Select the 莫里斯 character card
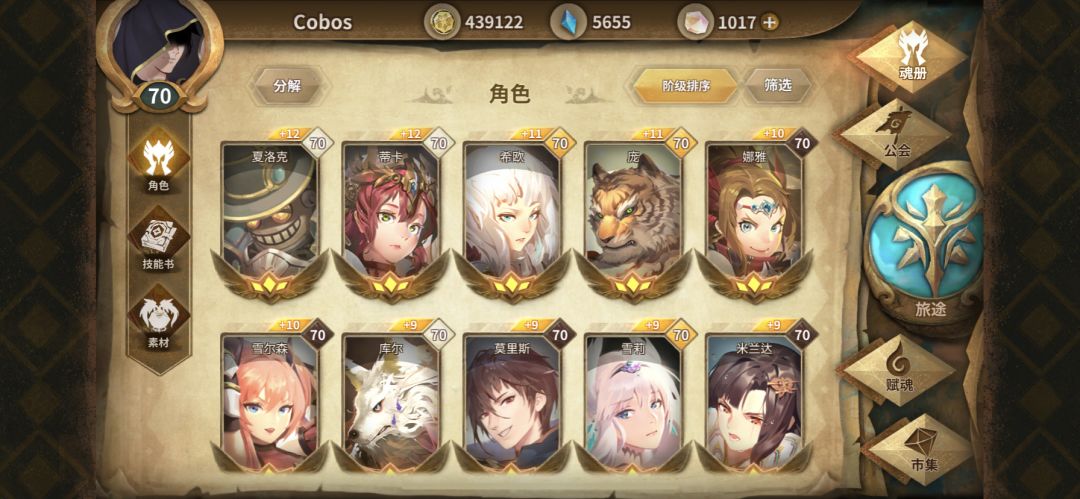The height and width of the screenshot is (499, 1080). tap(512, 401)
